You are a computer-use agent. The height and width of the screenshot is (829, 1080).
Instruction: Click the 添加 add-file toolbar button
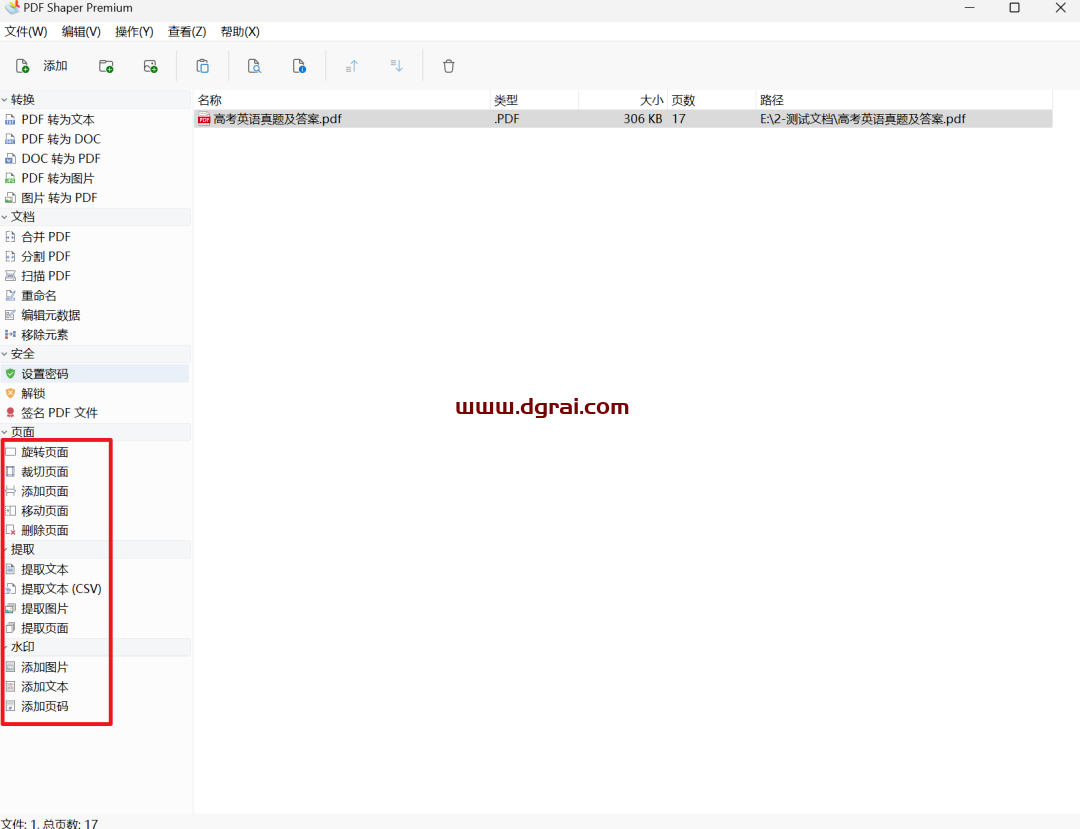(x=41, y=66)
